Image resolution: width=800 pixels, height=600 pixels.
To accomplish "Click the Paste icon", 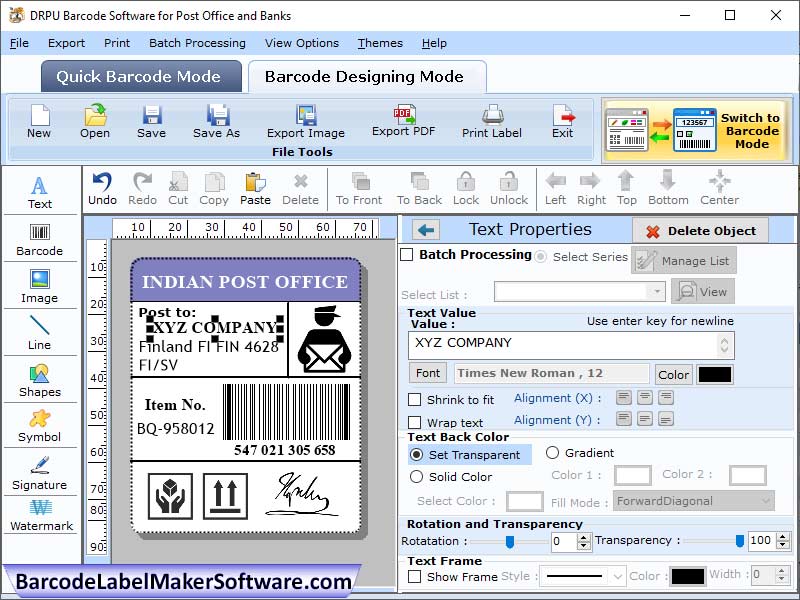I will [255, 189].
